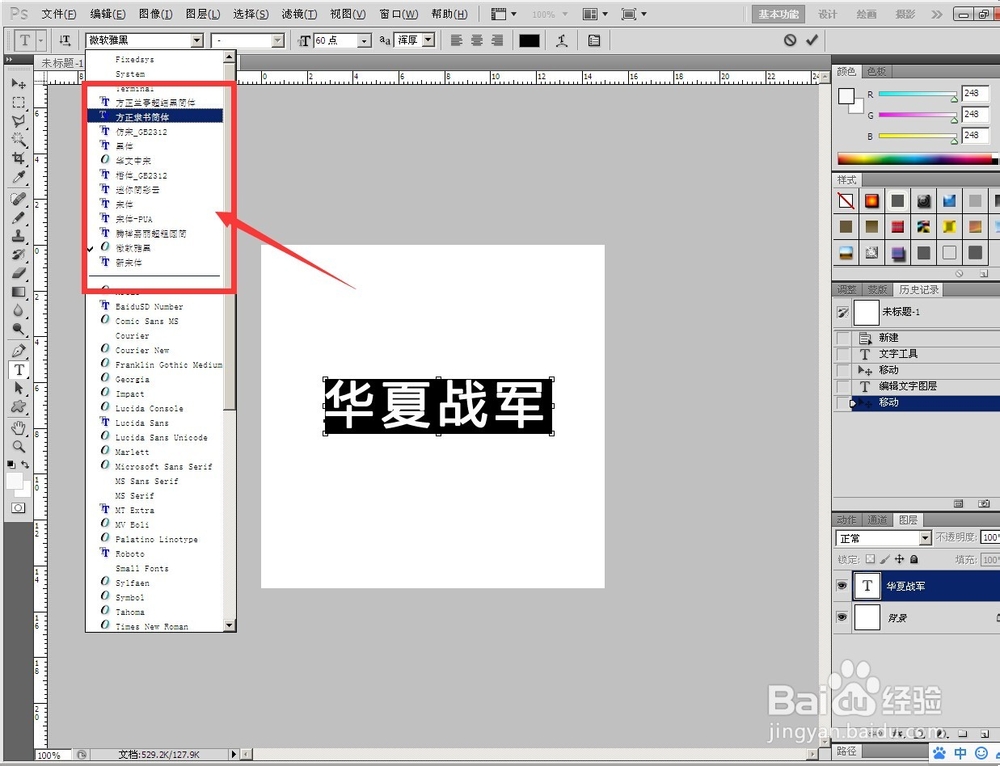Select the Custom Shape tool
The height and width of the screenshot is (766, 1000).
tap(18, 406)
